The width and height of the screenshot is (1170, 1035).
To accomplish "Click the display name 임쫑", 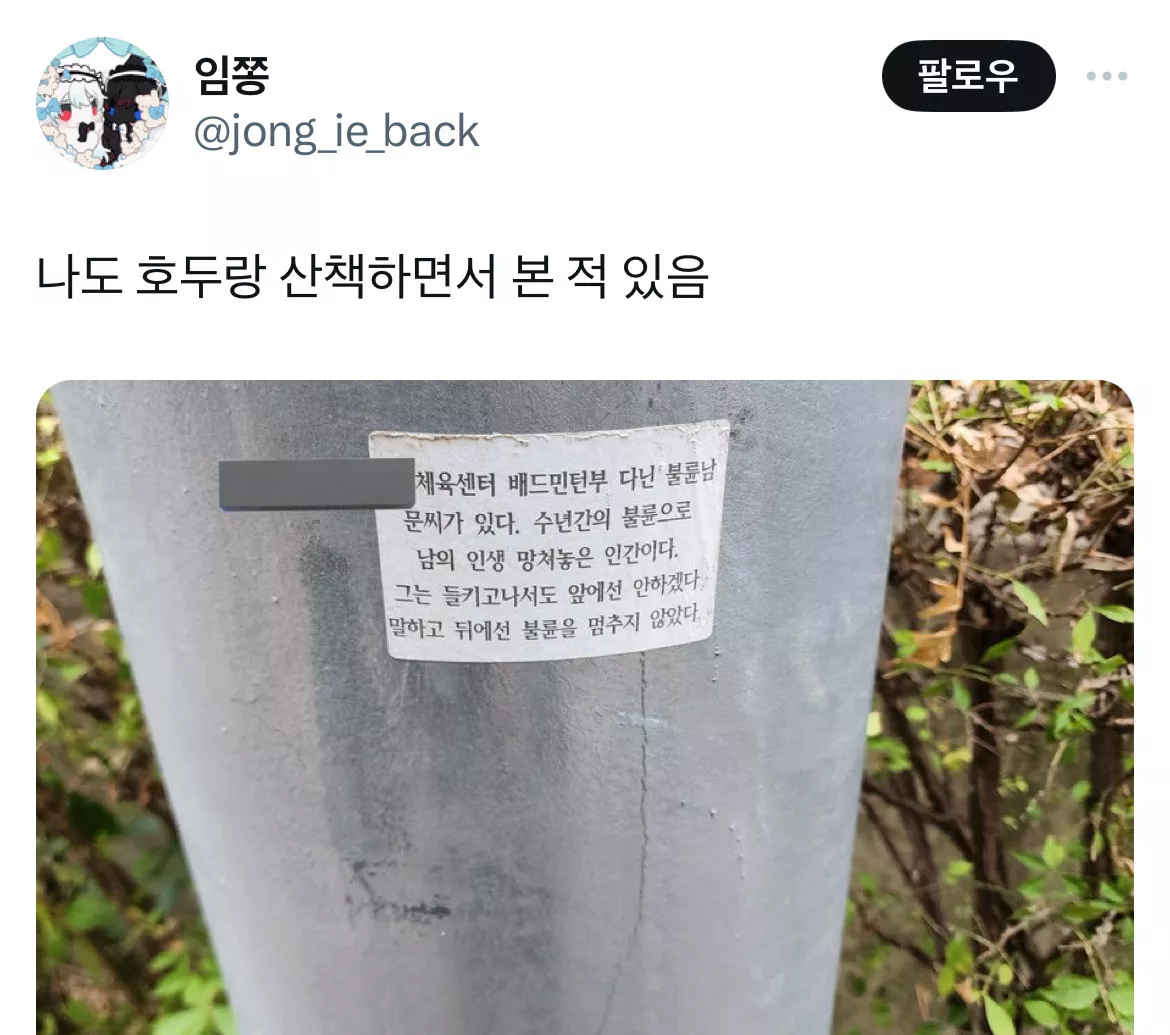I will click(231, 75).
